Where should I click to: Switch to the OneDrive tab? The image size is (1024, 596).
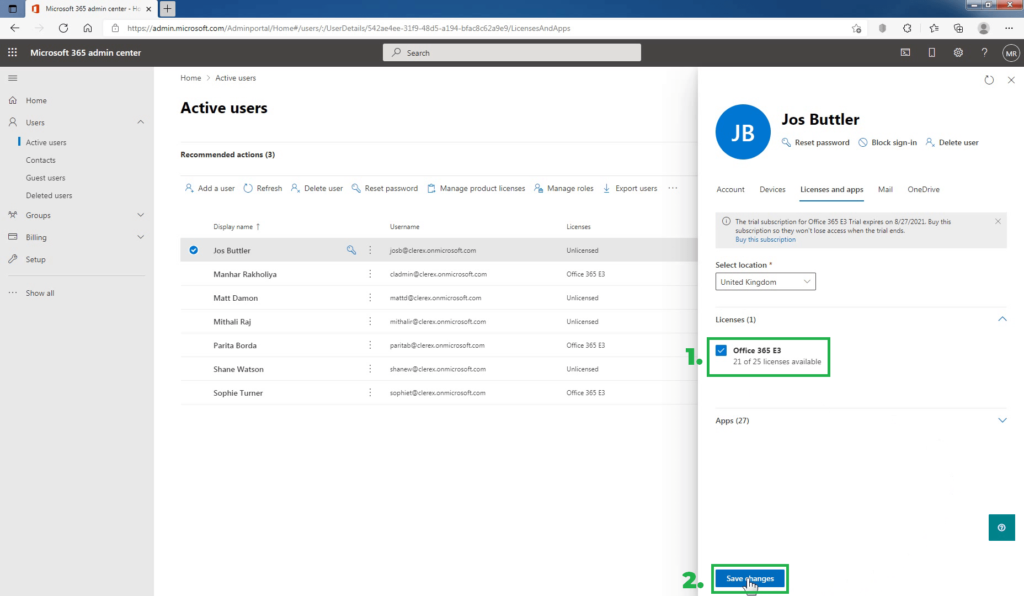[x=923, y=189]
